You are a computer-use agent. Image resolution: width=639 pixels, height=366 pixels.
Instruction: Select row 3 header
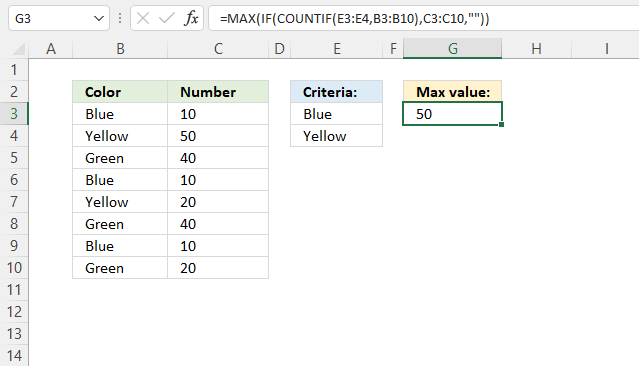(x=14, y=114)
